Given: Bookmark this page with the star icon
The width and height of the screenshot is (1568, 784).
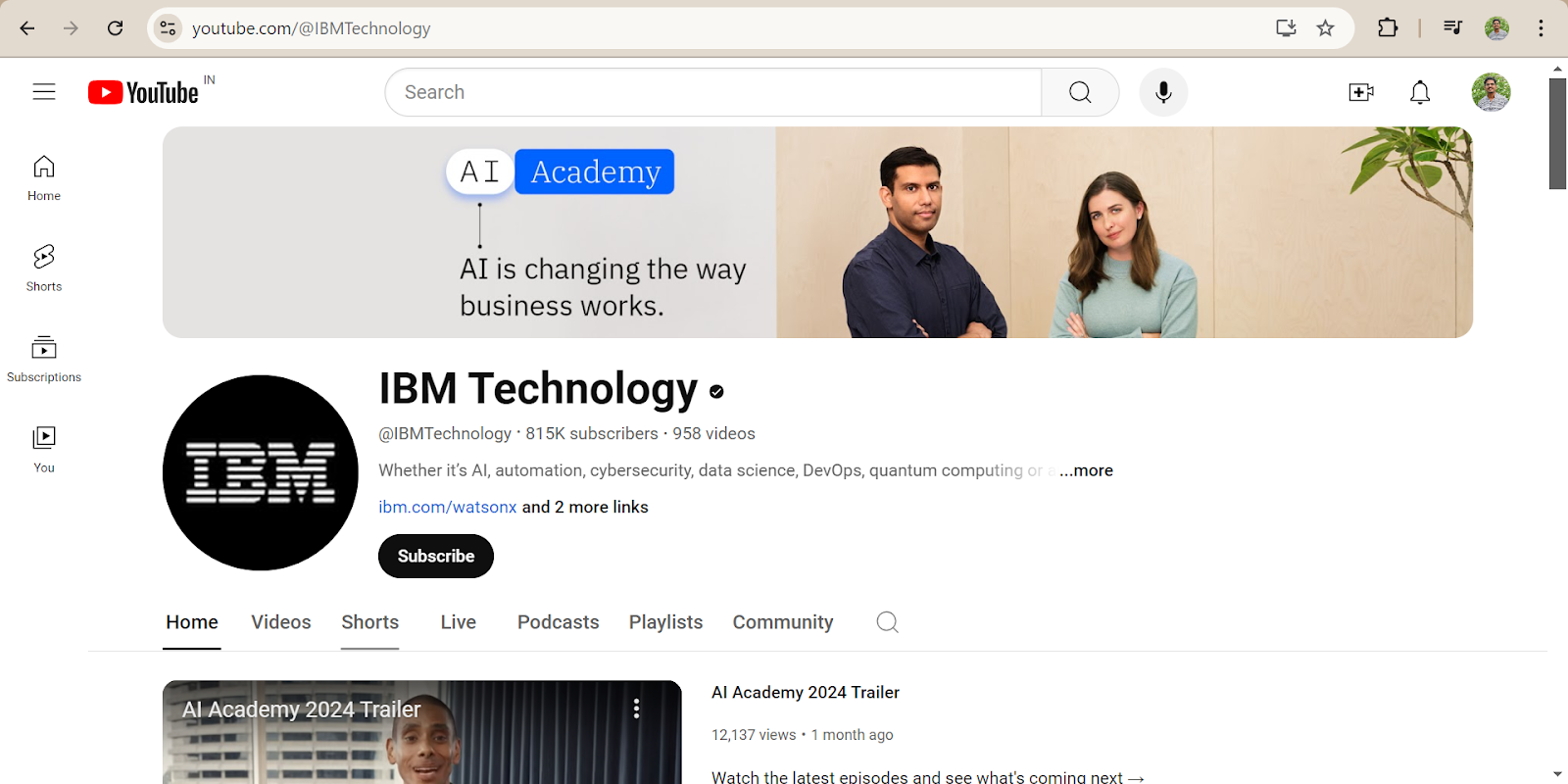Looking at the screenshot, I should (x=1326, y=28).
